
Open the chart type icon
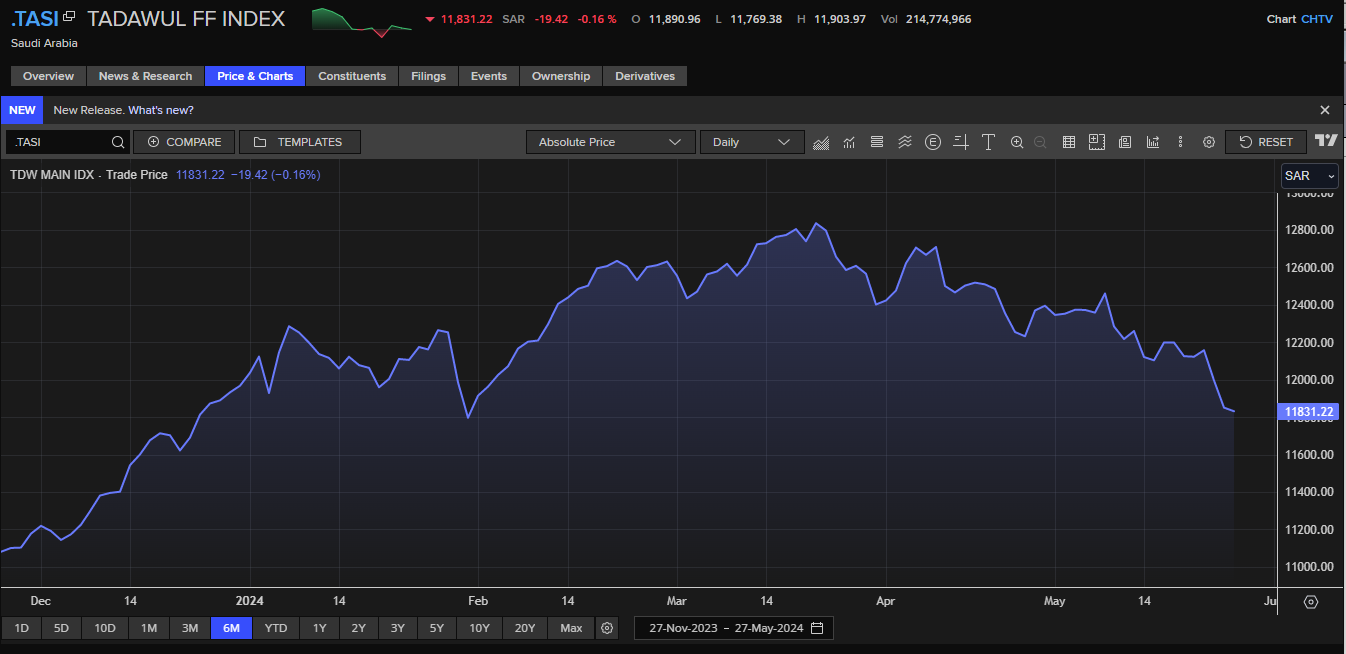[x=821, y=142]
